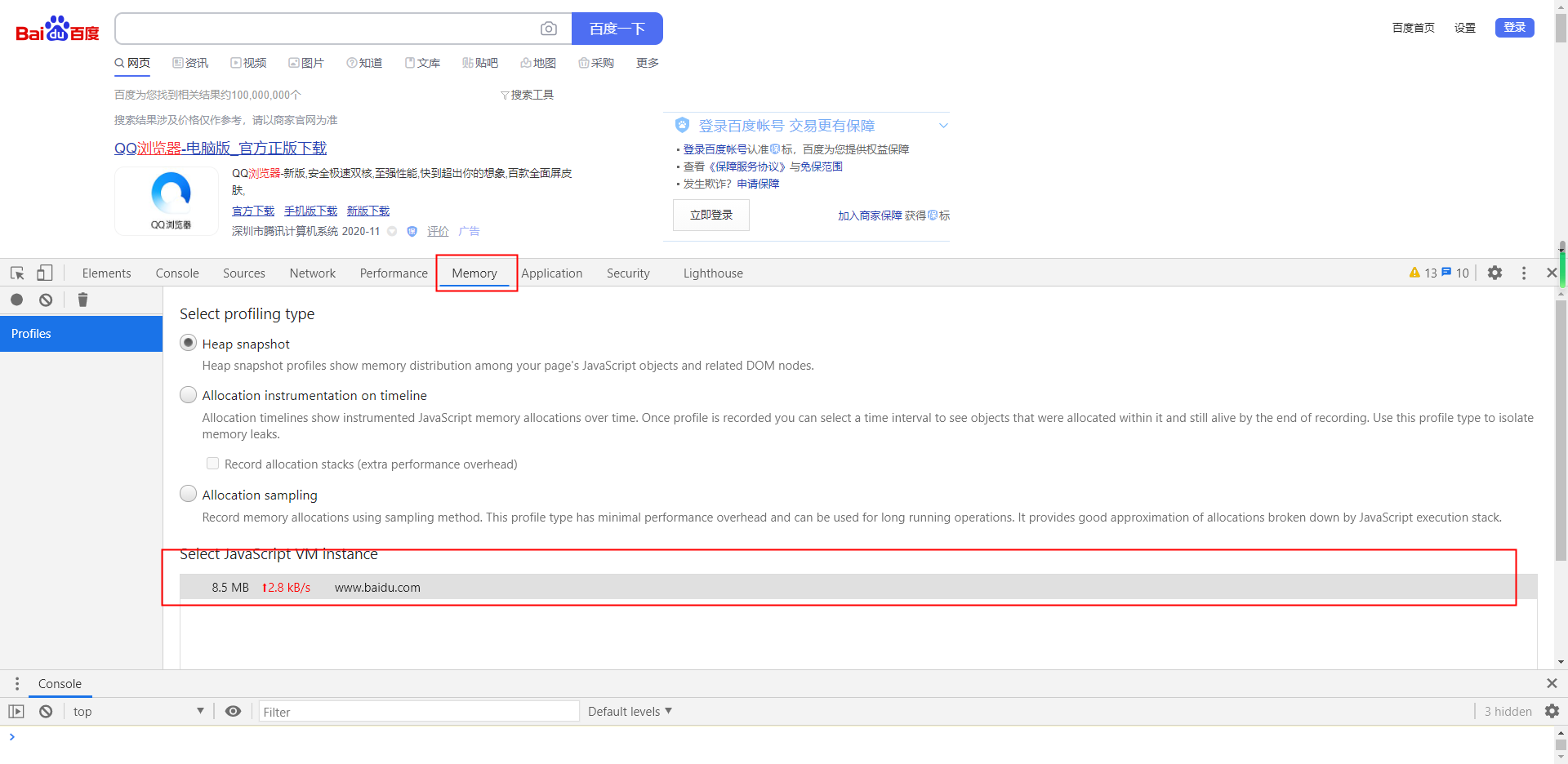The width and height of the screenshot is (1568, 764).
Task: Open the Application tab
Action: coord(552,273)
